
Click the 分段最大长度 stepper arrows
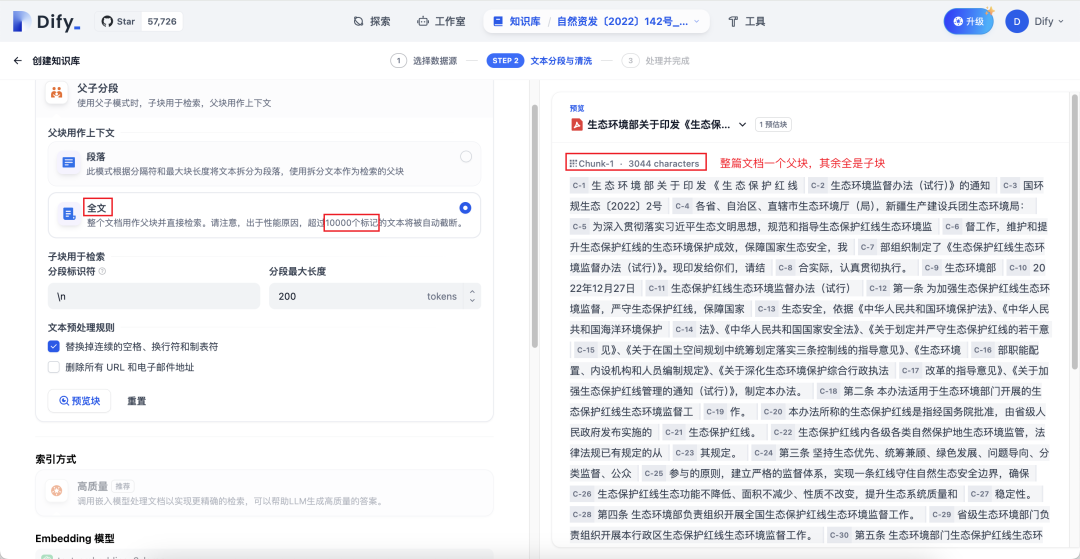pos(472,296)
